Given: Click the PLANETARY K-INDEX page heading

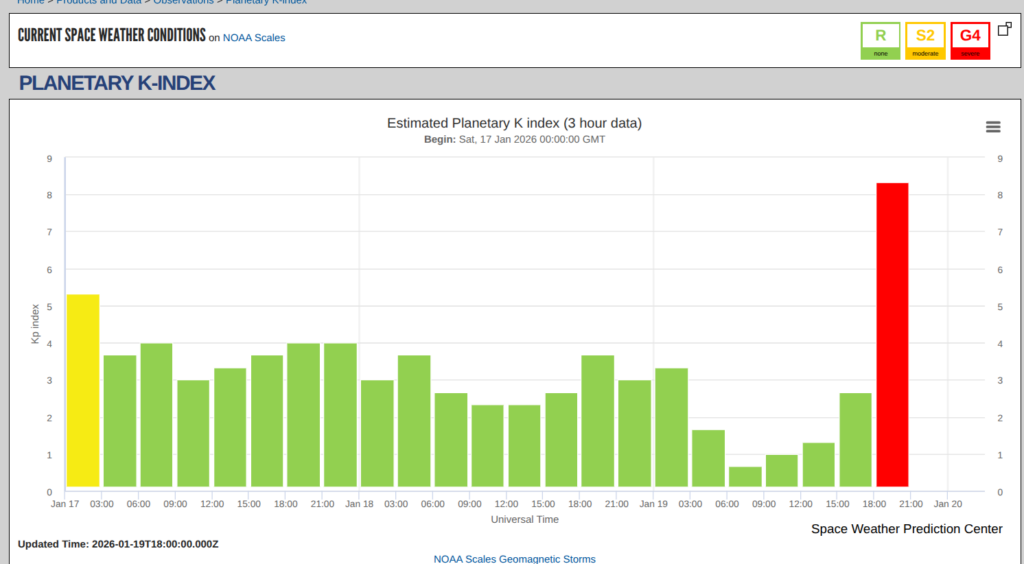Looking at the screenshot, I should point(117,83).
